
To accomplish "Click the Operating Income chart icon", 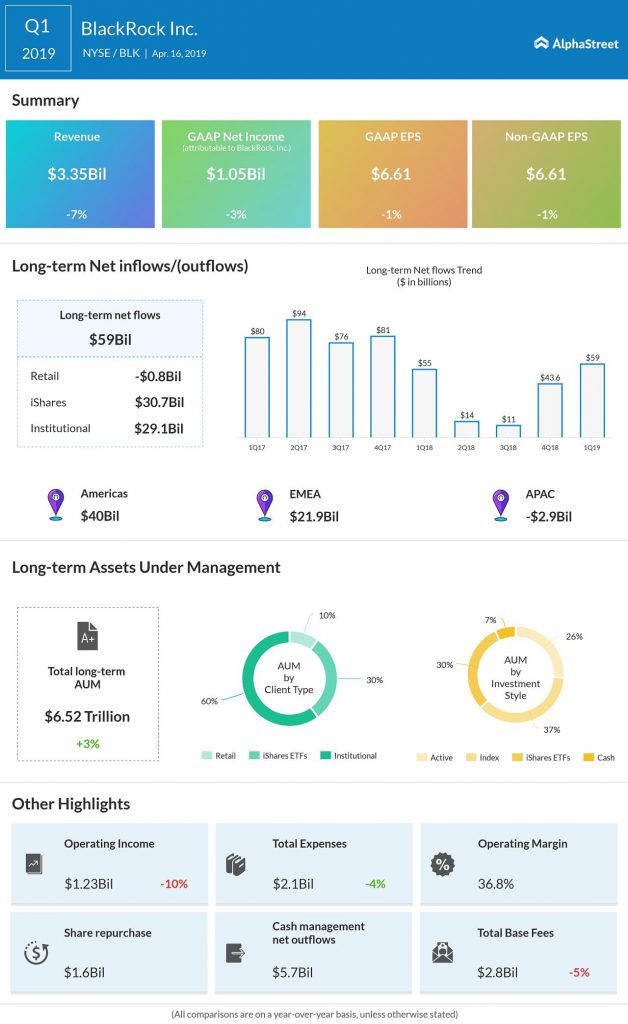I will point(34,864).
